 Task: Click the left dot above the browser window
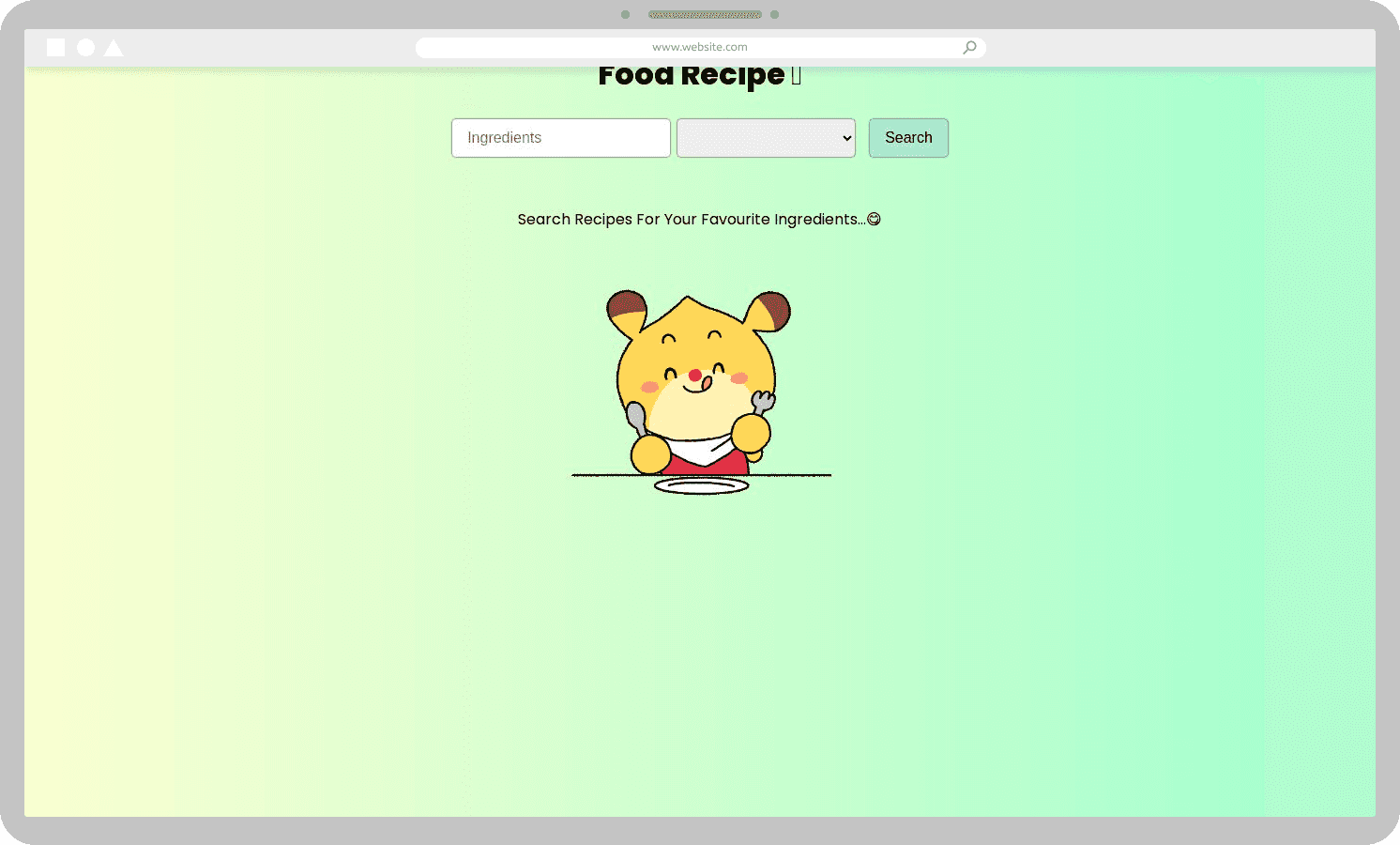pos(625,14)
